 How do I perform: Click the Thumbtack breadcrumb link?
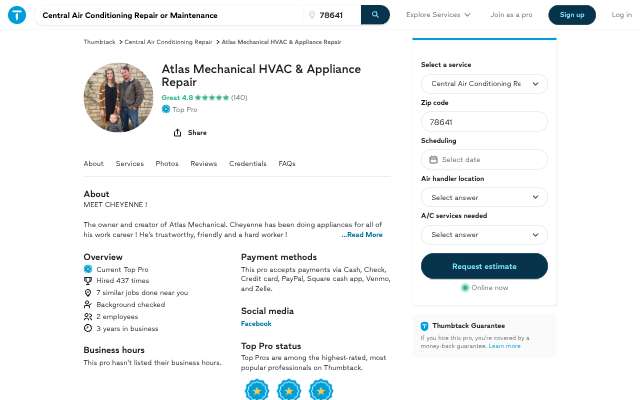100,42
